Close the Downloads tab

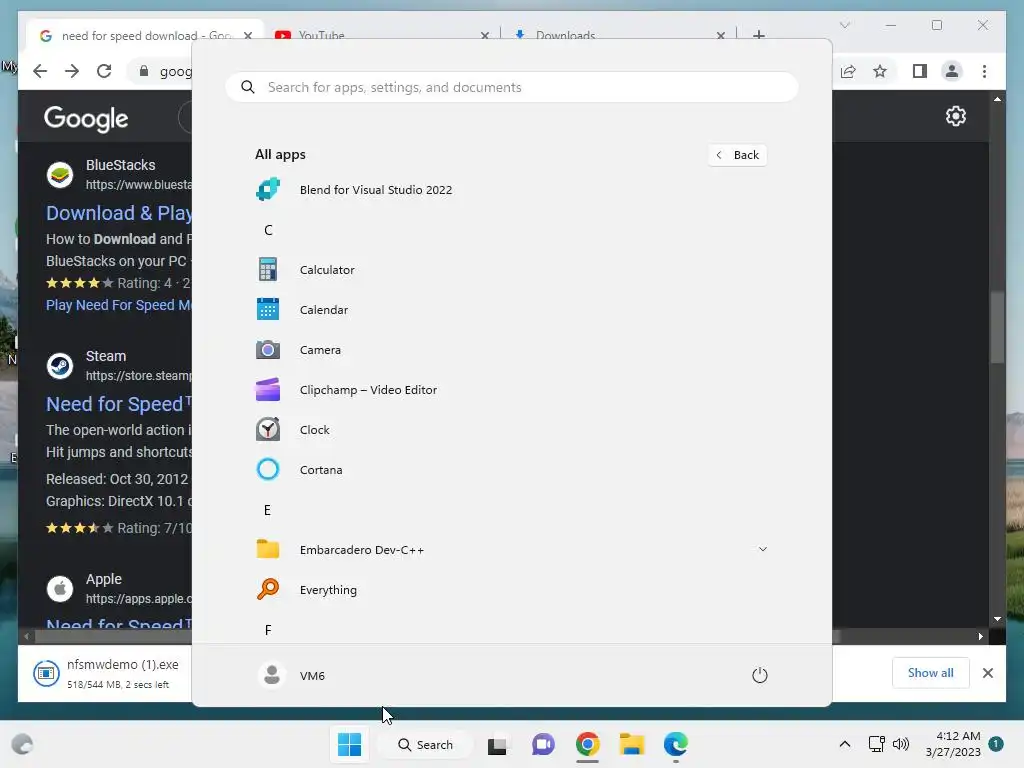click(x=720, y=35)
